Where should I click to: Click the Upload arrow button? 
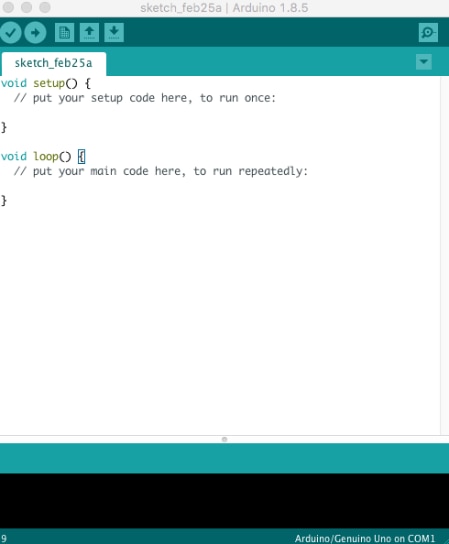(x=35, y=33)
